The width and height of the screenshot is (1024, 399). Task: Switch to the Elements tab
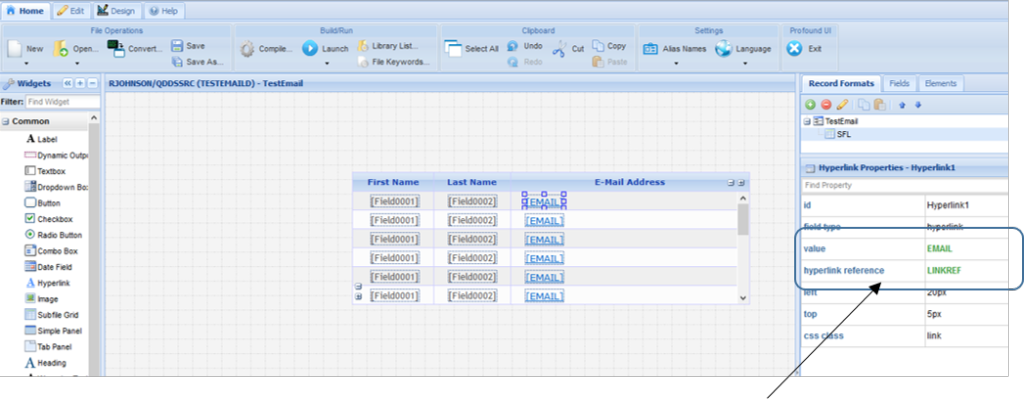(x=940, y=84)
